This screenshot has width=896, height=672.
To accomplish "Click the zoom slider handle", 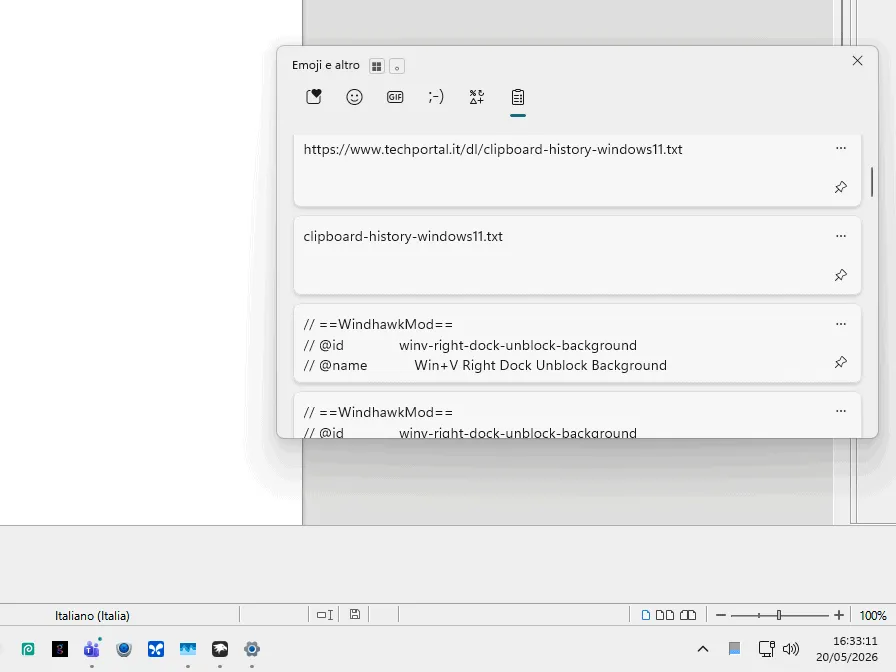I will [x=778, y=615].
